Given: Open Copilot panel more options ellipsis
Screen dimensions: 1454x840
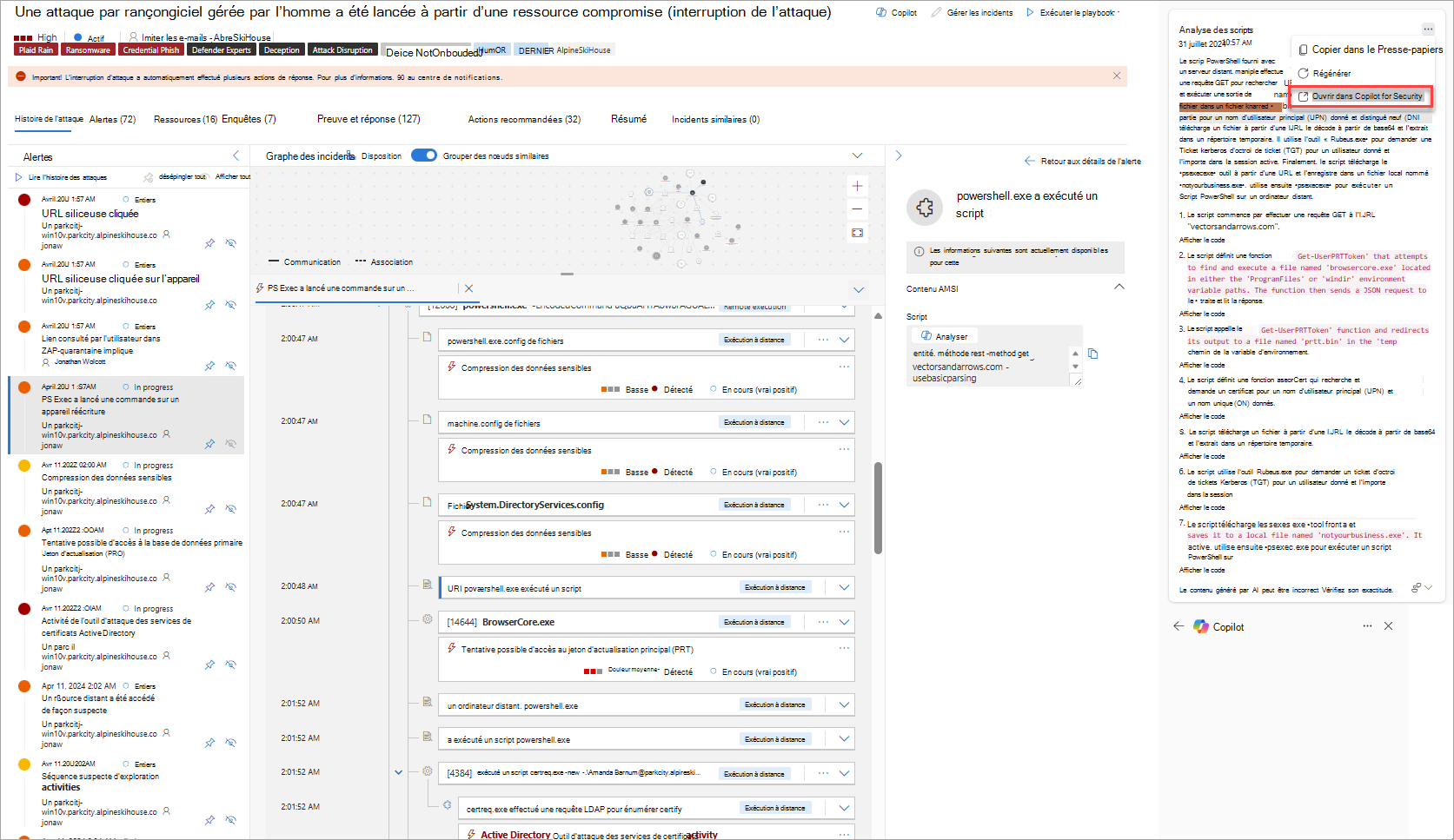Looking at the screenshot, I should click(1367, 626).
